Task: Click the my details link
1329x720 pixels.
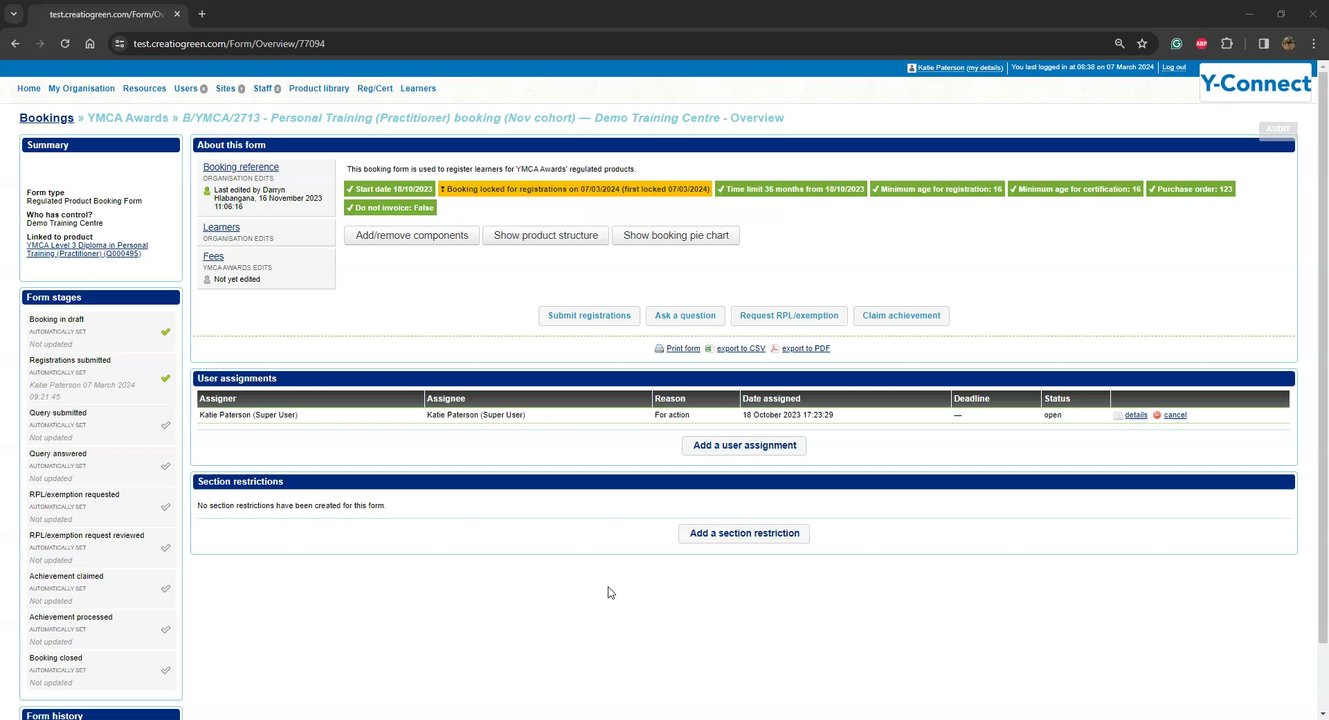Action: (985, 68)
